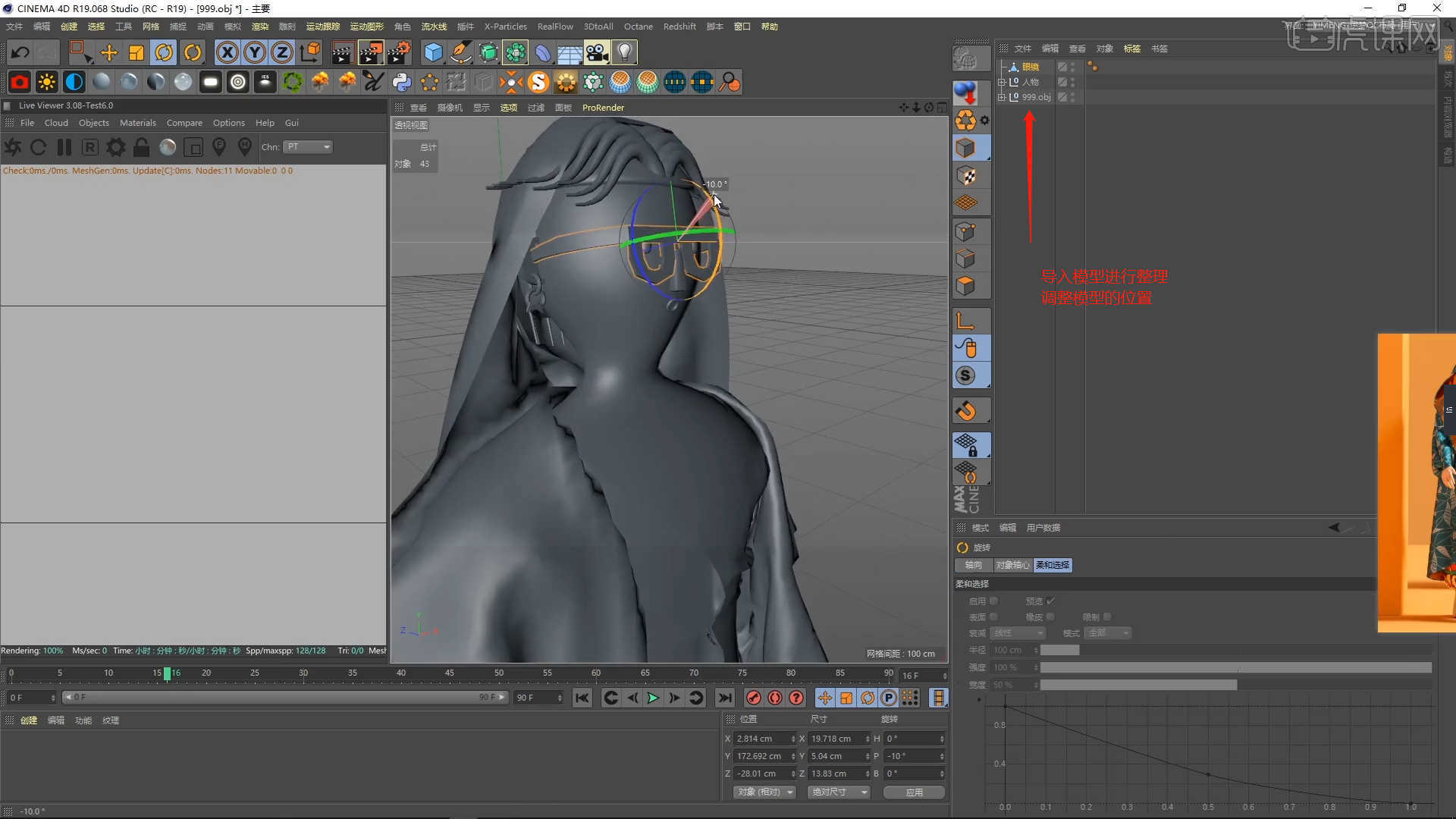Switch to the 轴向 tab in attributes
The image size is (1456, 819).
973,565
